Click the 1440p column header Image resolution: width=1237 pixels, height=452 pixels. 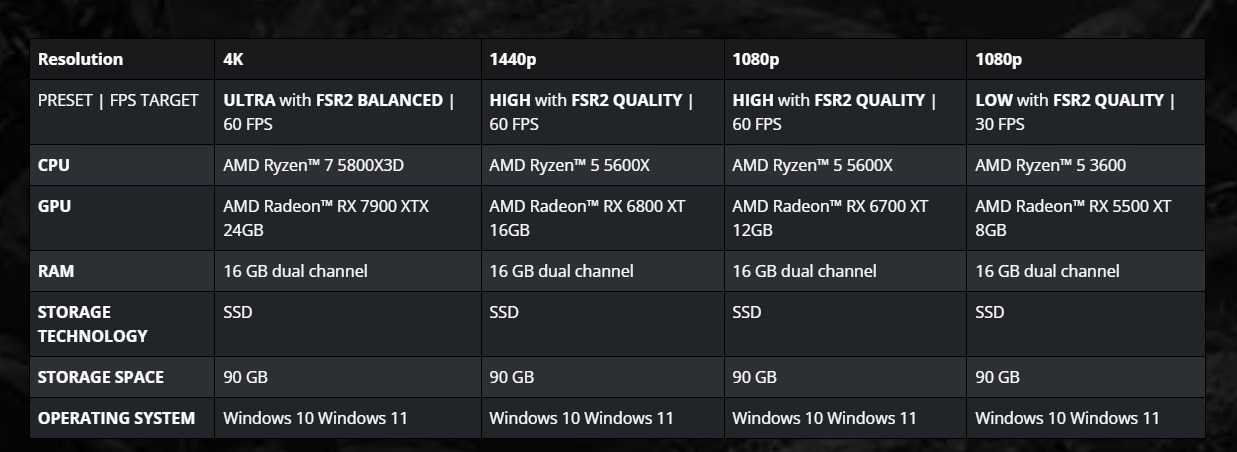tap(512, 59)
